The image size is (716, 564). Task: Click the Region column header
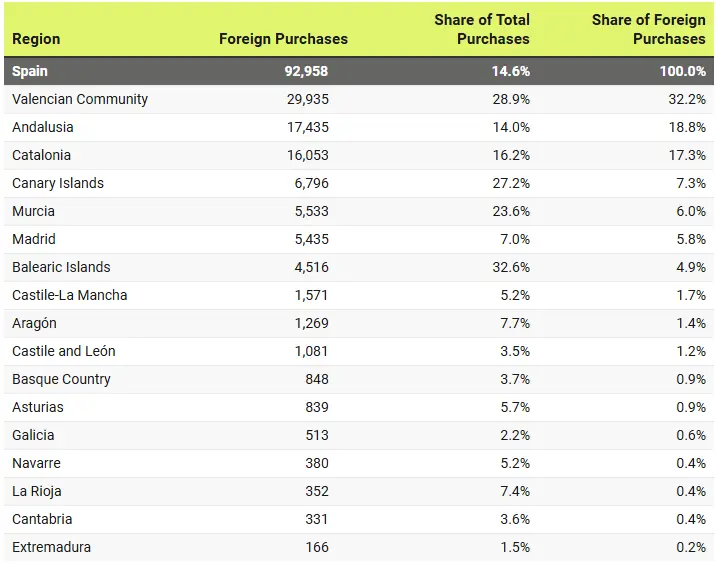36,39
